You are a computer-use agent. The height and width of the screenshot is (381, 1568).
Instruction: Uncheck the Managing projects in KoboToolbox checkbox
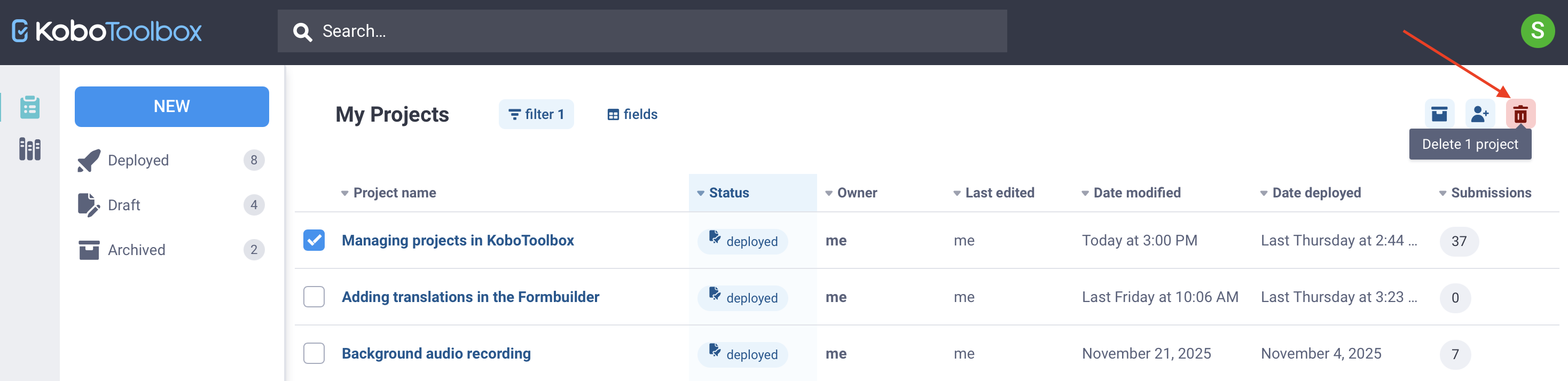[x=314, y=241]
